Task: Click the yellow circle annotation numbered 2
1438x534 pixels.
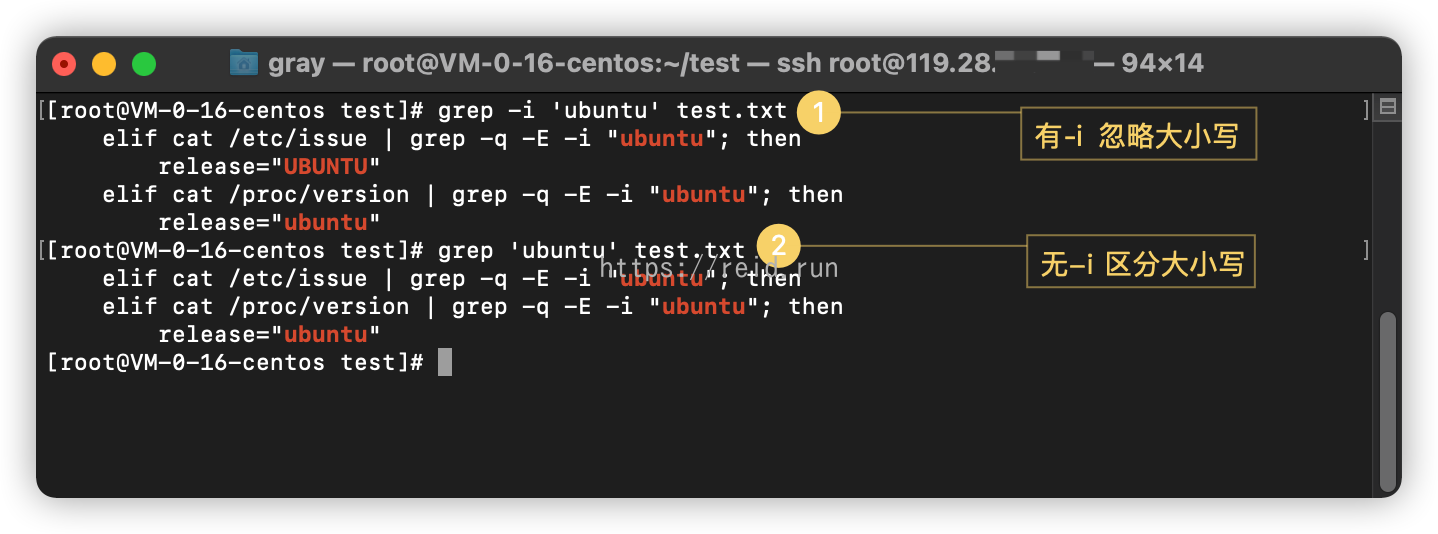Action: coord(779,246)
